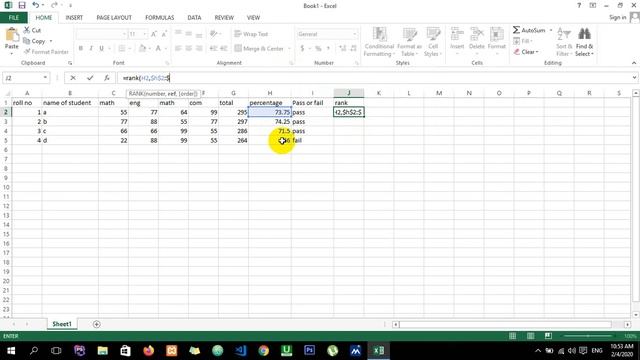Open Photoshop from the taskbar
This screenshot has height=360, width=640.
pos(309,351)
